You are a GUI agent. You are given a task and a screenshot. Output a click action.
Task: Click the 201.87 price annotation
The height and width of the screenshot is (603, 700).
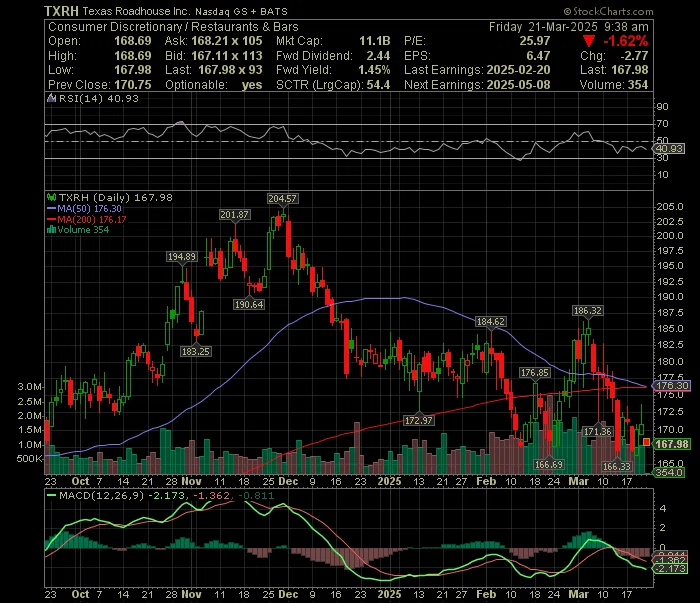click(x=234, y=215)
